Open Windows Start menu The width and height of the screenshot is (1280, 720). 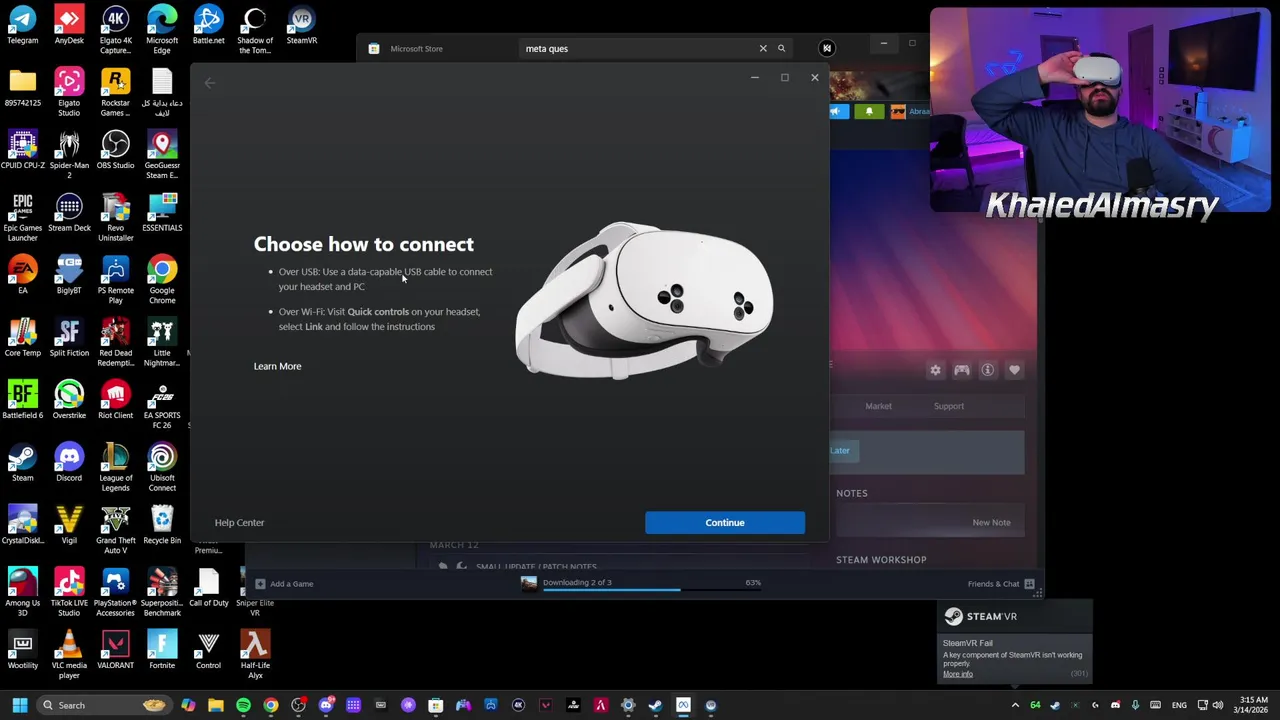[19, 705]
